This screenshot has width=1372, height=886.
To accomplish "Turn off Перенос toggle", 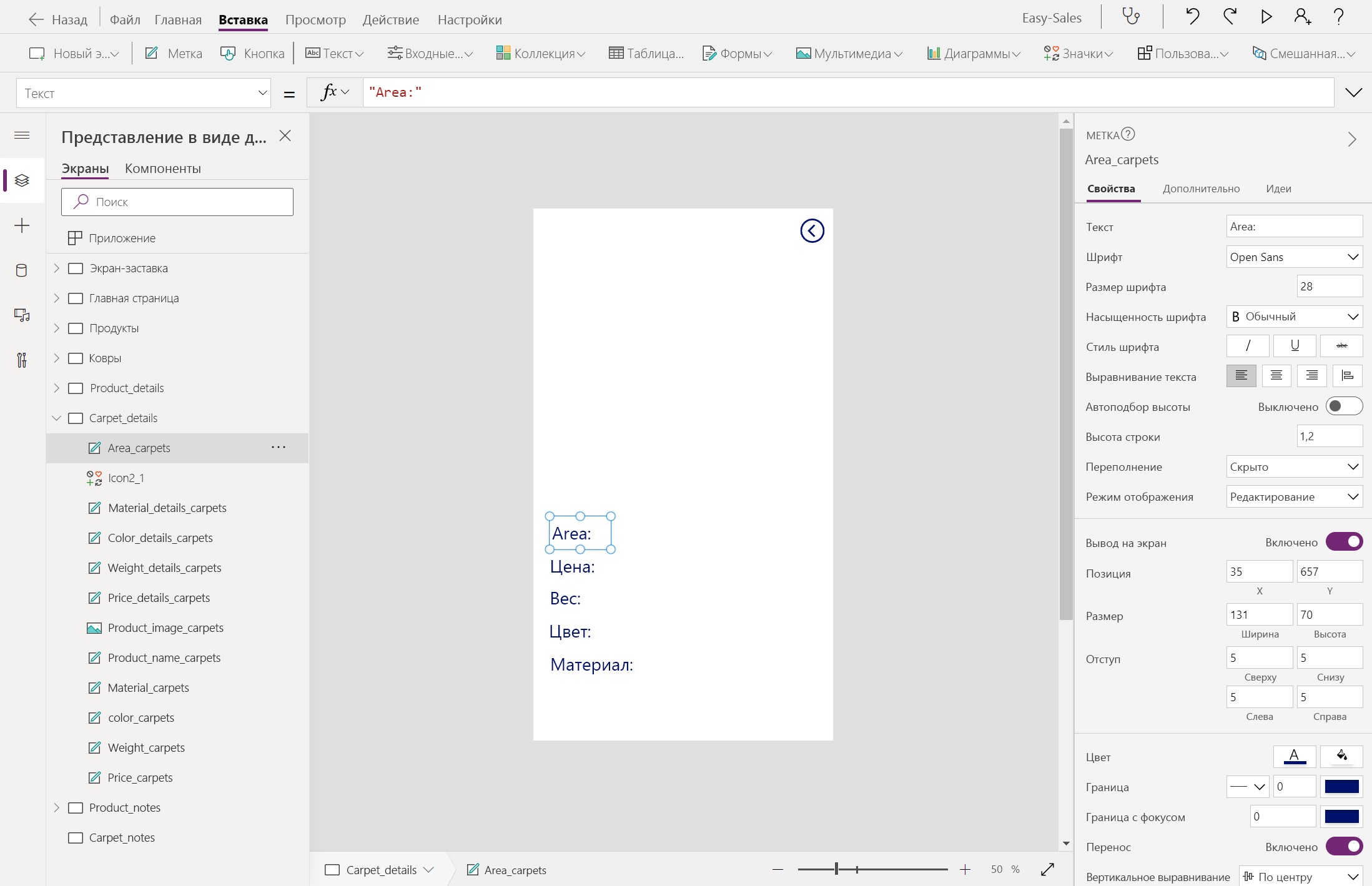I will pos(1344,847).
